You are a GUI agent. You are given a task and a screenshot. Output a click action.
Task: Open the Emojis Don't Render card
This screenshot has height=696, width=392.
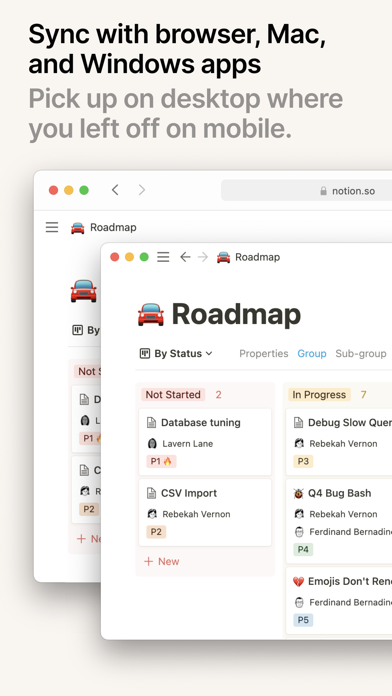pyautogui.click(x=339, y=601)
